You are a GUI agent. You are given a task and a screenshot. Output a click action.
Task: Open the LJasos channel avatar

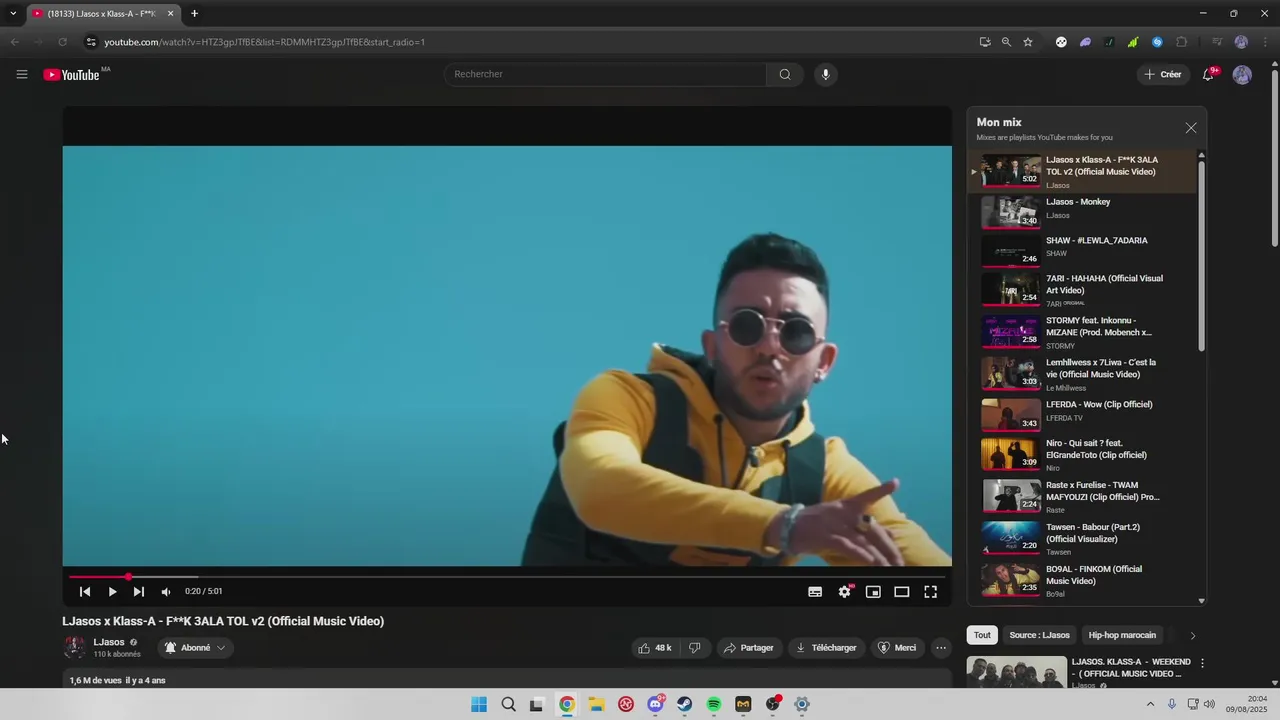coord(75,648)
